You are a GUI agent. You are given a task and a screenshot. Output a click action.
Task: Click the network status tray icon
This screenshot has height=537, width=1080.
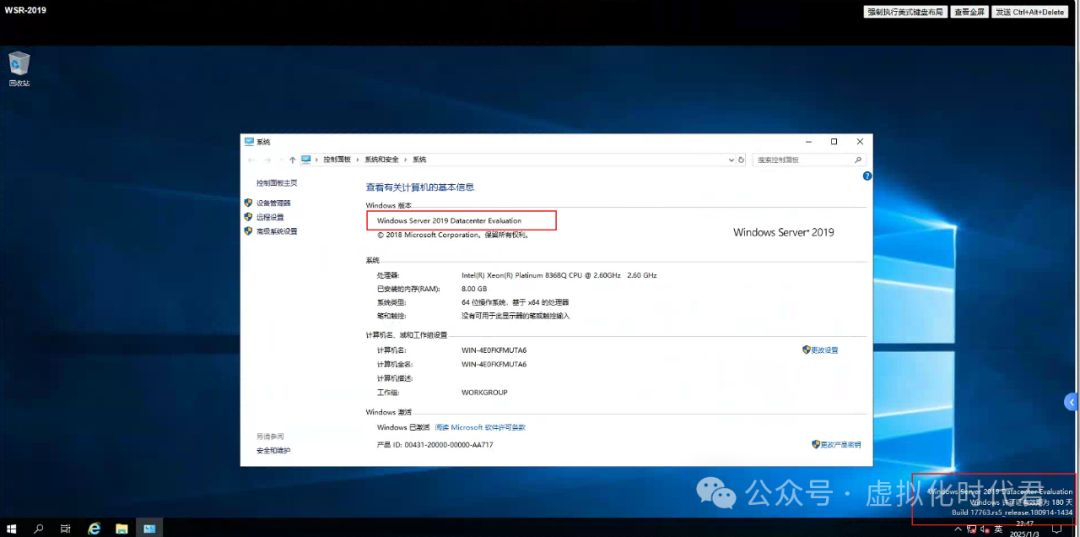971,529
